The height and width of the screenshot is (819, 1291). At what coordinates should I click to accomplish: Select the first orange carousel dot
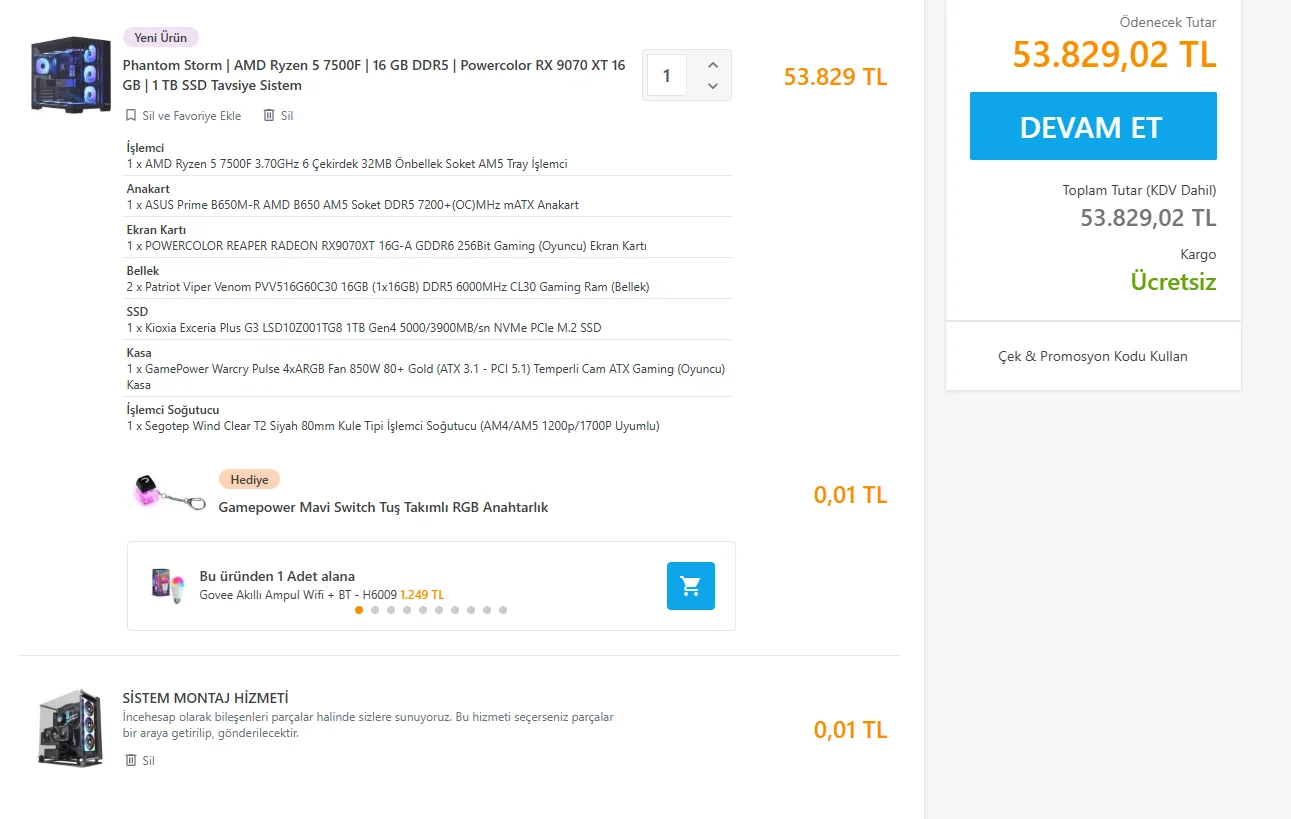[x=359, y=610]
